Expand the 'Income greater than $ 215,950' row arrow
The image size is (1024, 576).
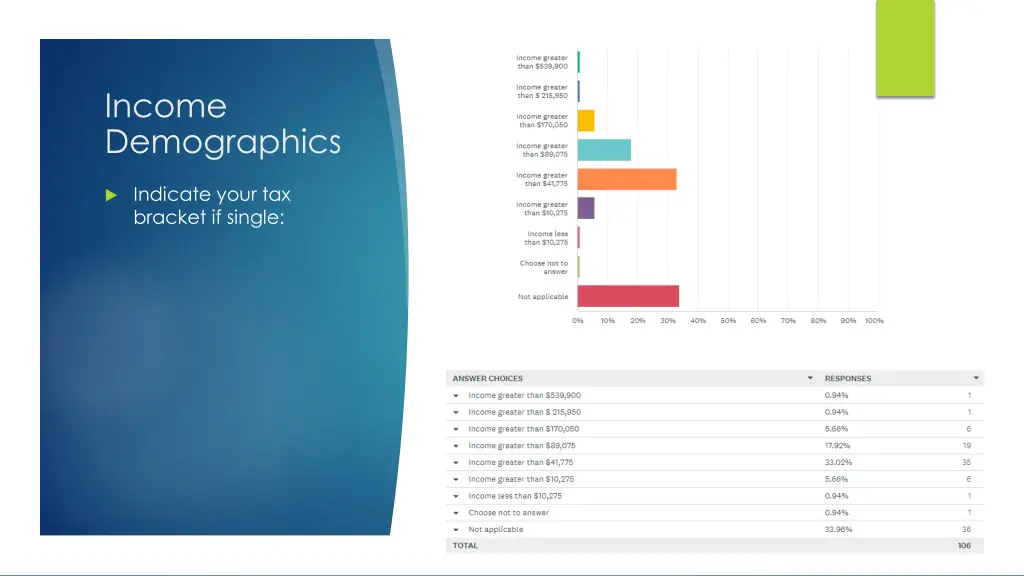tap(456, 413)
